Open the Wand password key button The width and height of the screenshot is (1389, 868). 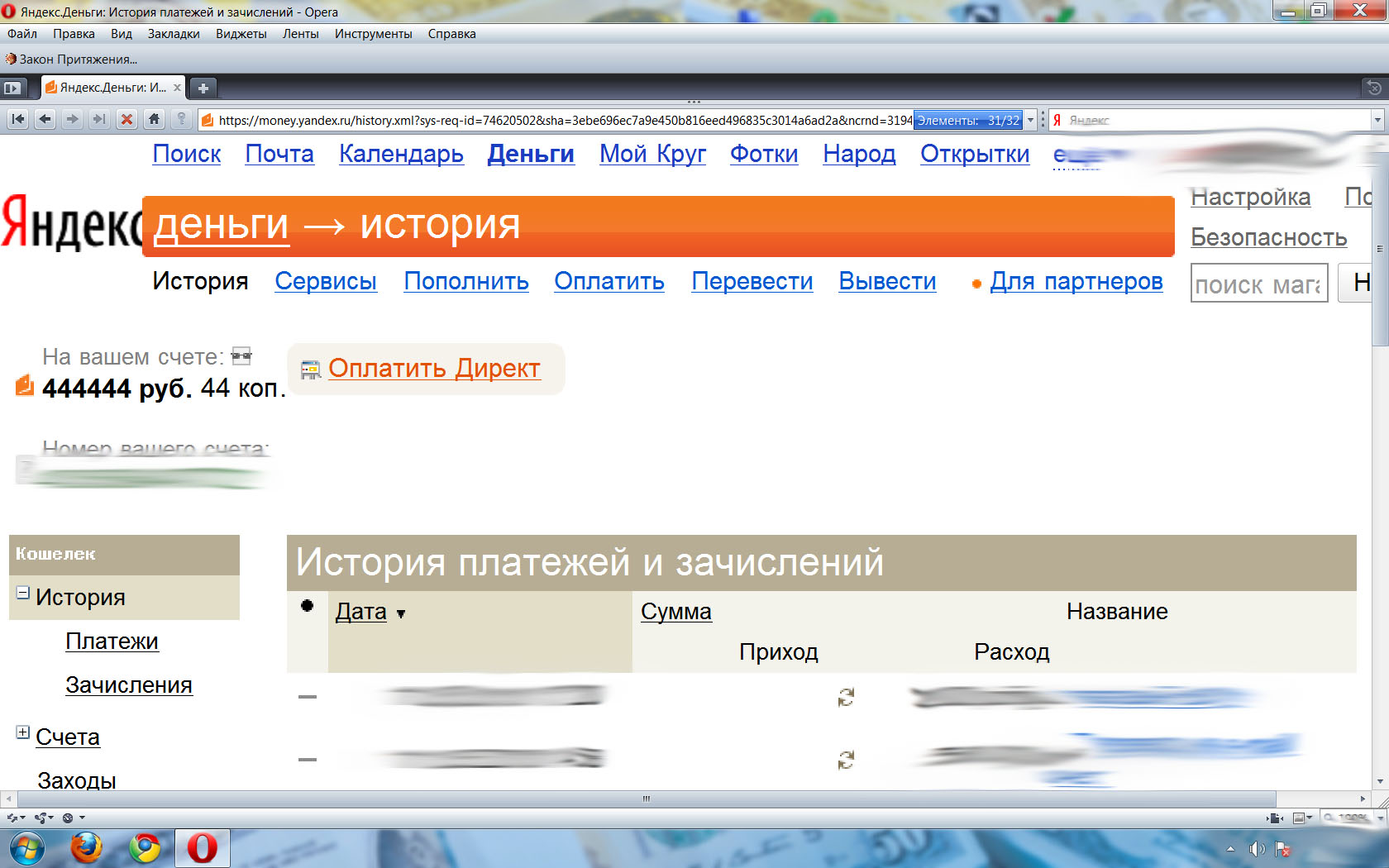pos(181,120)
